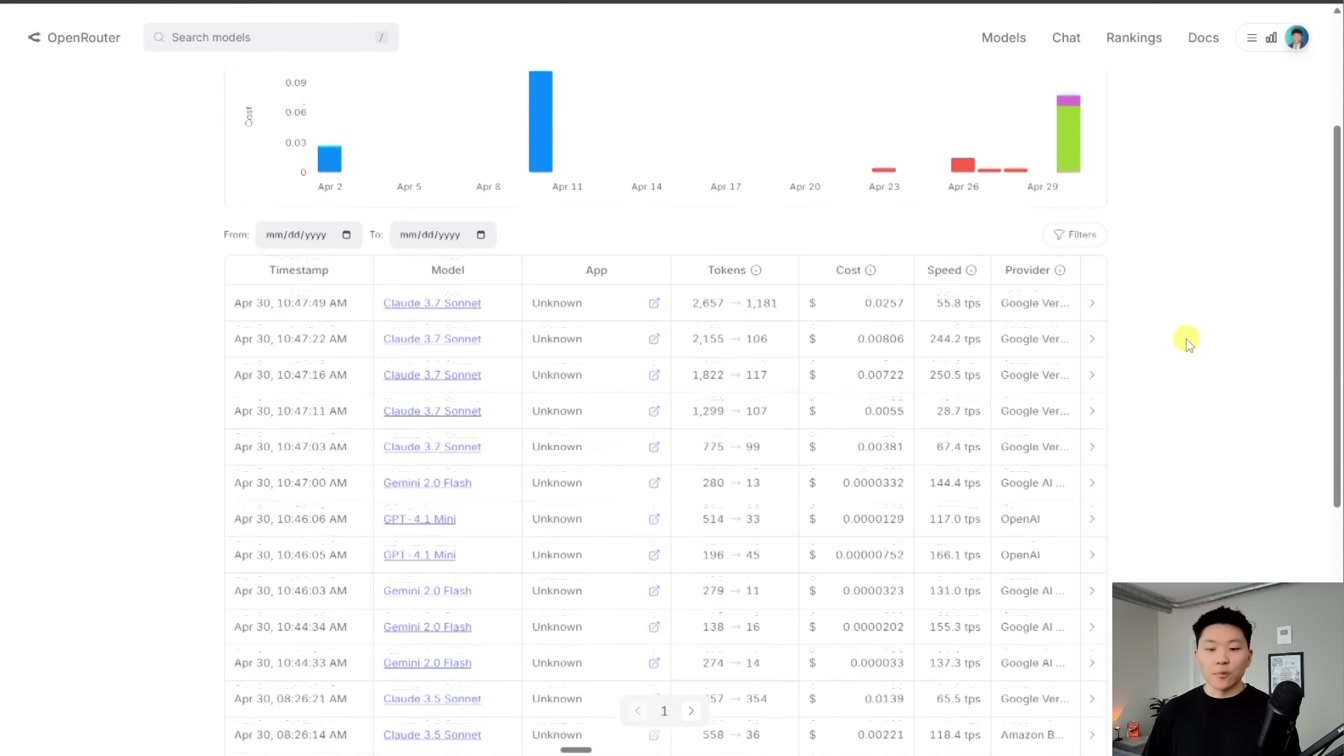Focus the Search models field
This screenshot has width=1344, height=756.
[271, 37]
